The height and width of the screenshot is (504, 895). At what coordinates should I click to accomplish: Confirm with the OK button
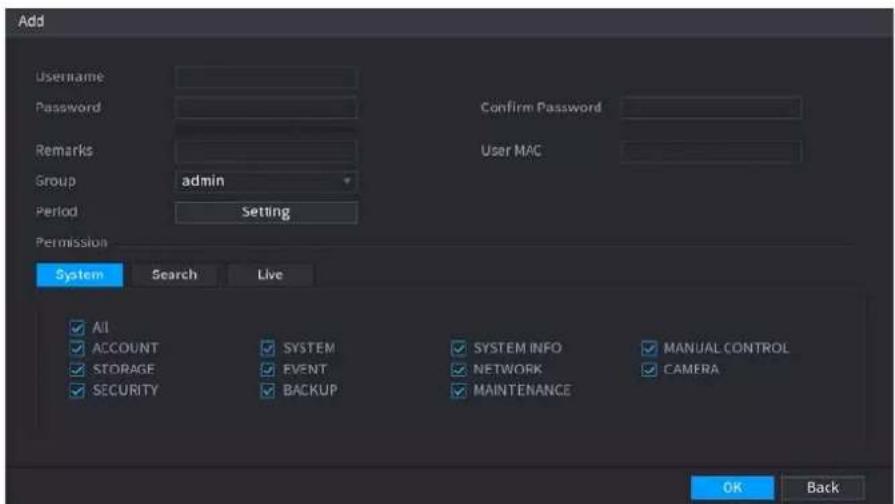click(x=732, y=487)
